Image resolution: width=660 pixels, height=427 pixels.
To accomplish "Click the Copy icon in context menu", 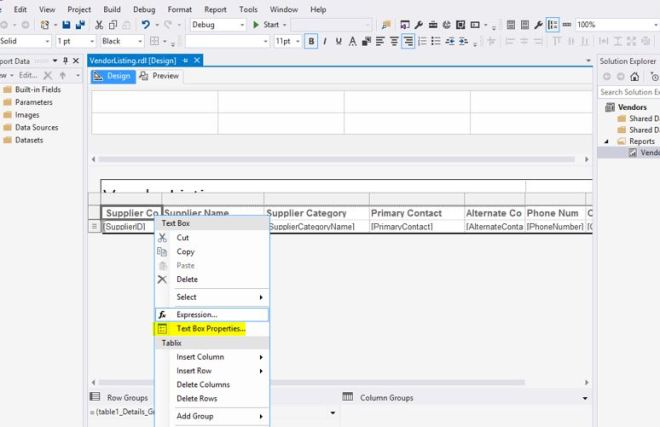I will pyautogui.click(x=162, y=252).
